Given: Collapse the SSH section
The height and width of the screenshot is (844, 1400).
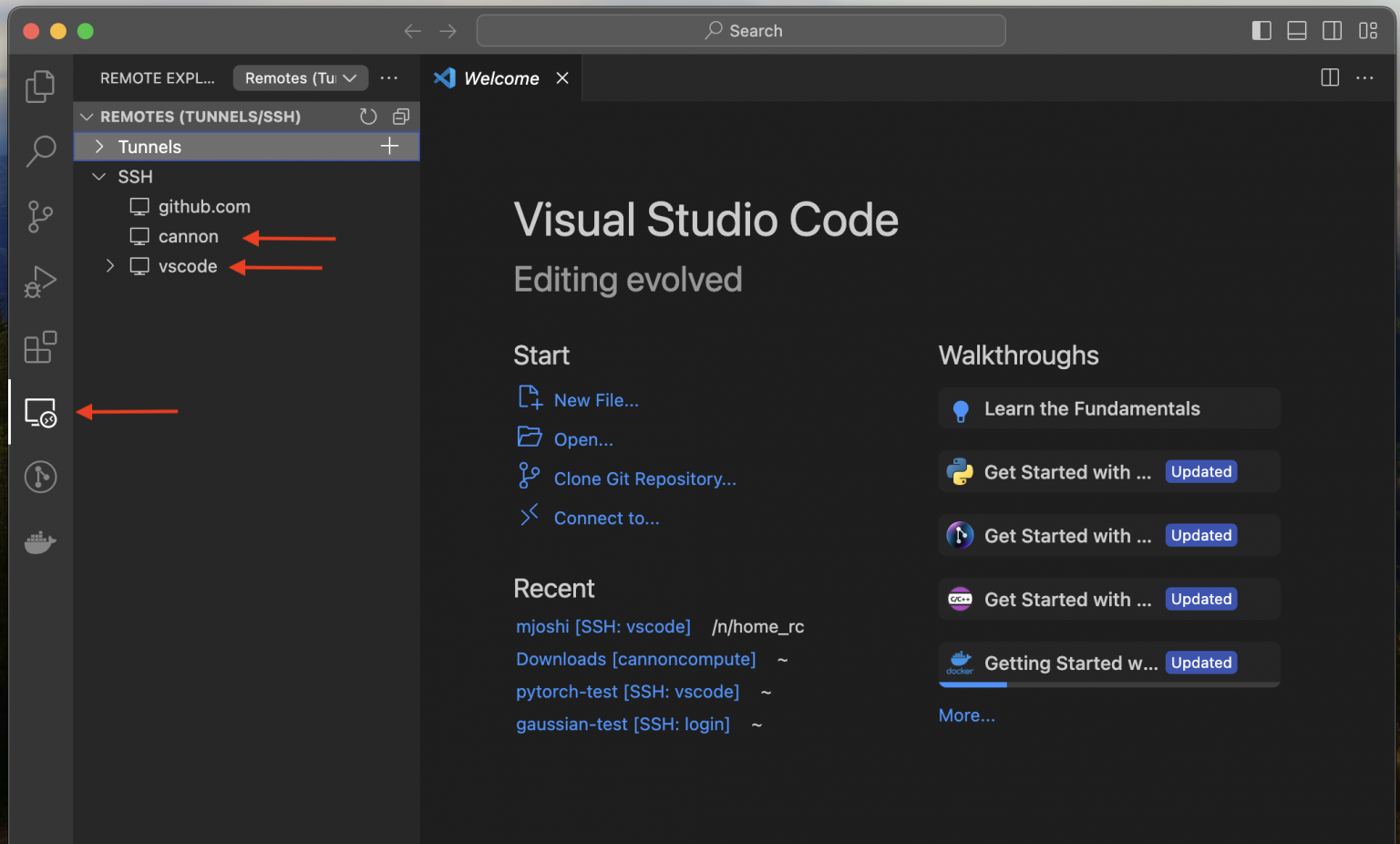Looking at the screenshot, I should (x=98, y=176).
